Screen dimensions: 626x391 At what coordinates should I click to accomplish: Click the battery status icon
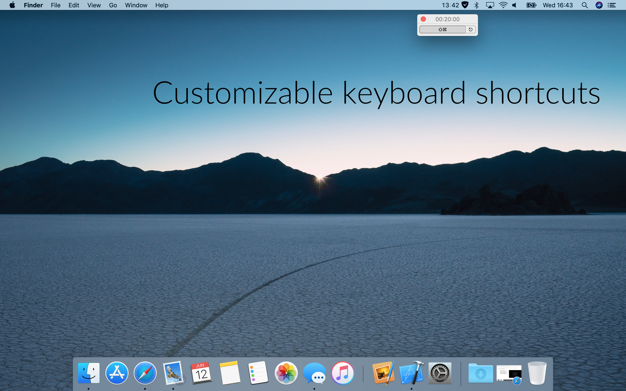531,5
